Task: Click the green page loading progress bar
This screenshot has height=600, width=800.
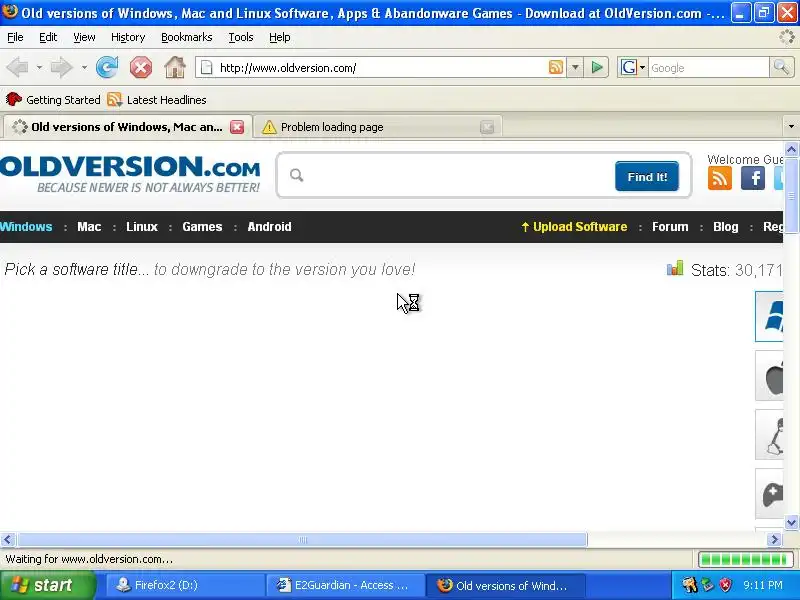Action: 745,559
